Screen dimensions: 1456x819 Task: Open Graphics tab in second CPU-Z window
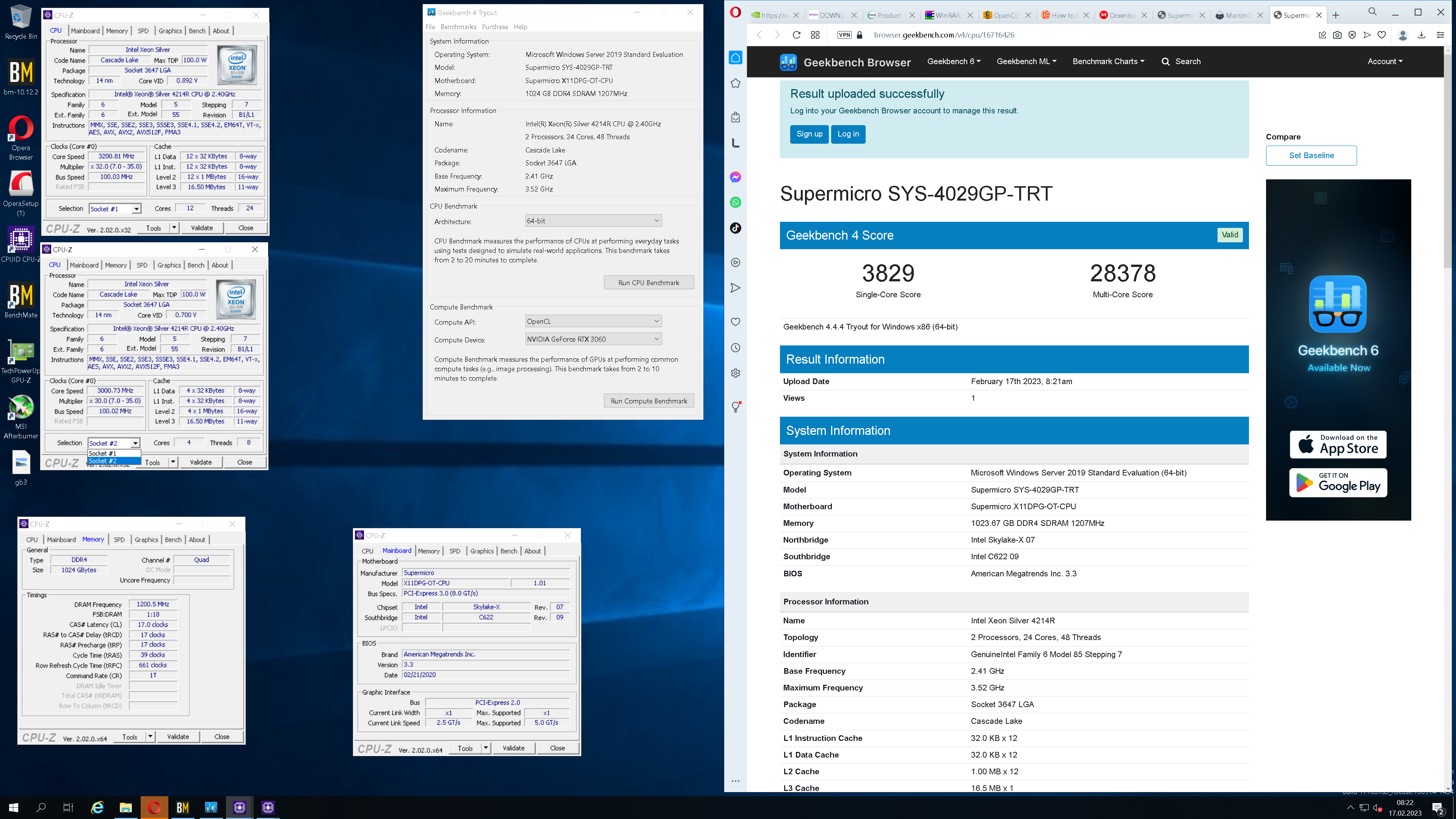(x=169, y=265)
